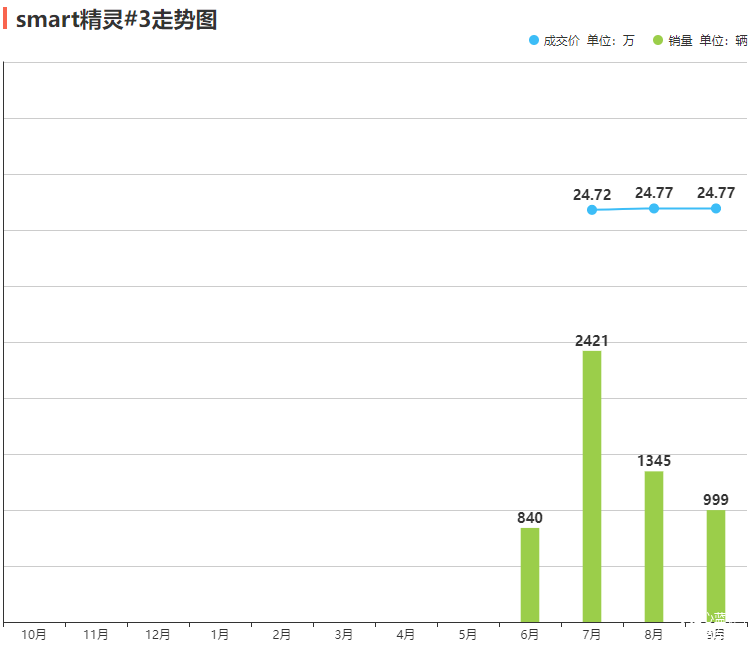Click the 12月 axis label
755x648 pixels.
click(x=158, y=635)
